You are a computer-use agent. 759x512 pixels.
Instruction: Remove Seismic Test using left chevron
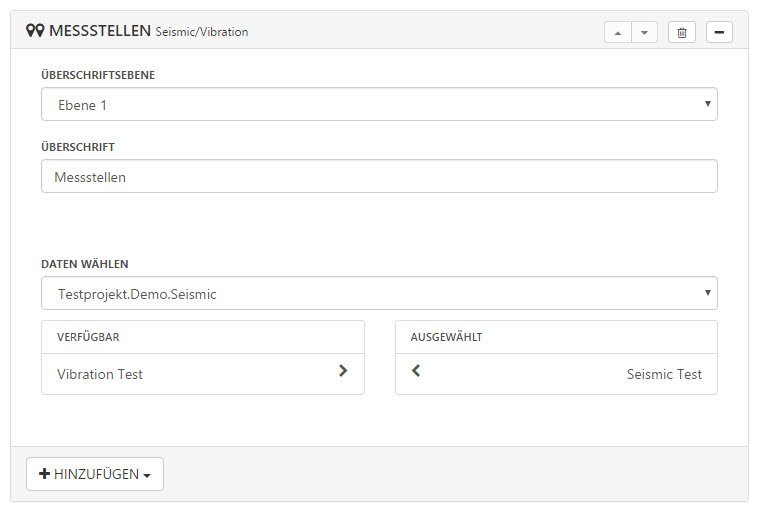(416, 371)
